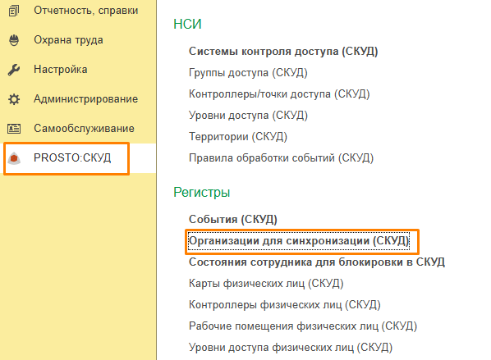Image resolution: width=491 pixels, height=360 pixels.
Task: Open the Отчетность, справки section
Action: 86,10
